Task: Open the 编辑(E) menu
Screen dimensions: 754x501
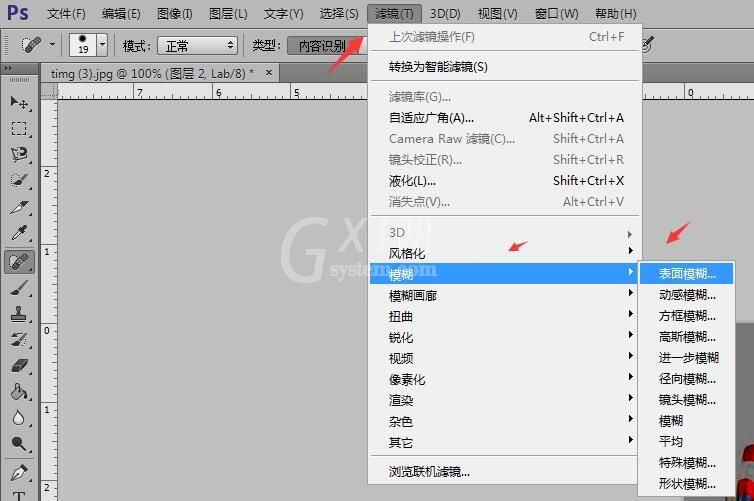Action: (x=121, y=13)
